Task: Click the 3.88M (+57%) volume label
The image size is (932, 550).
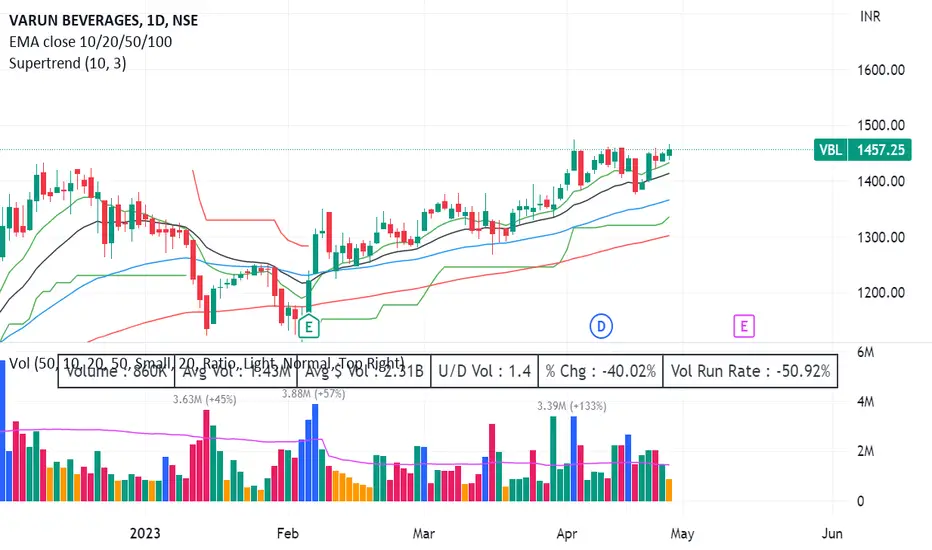Action: 313,394
